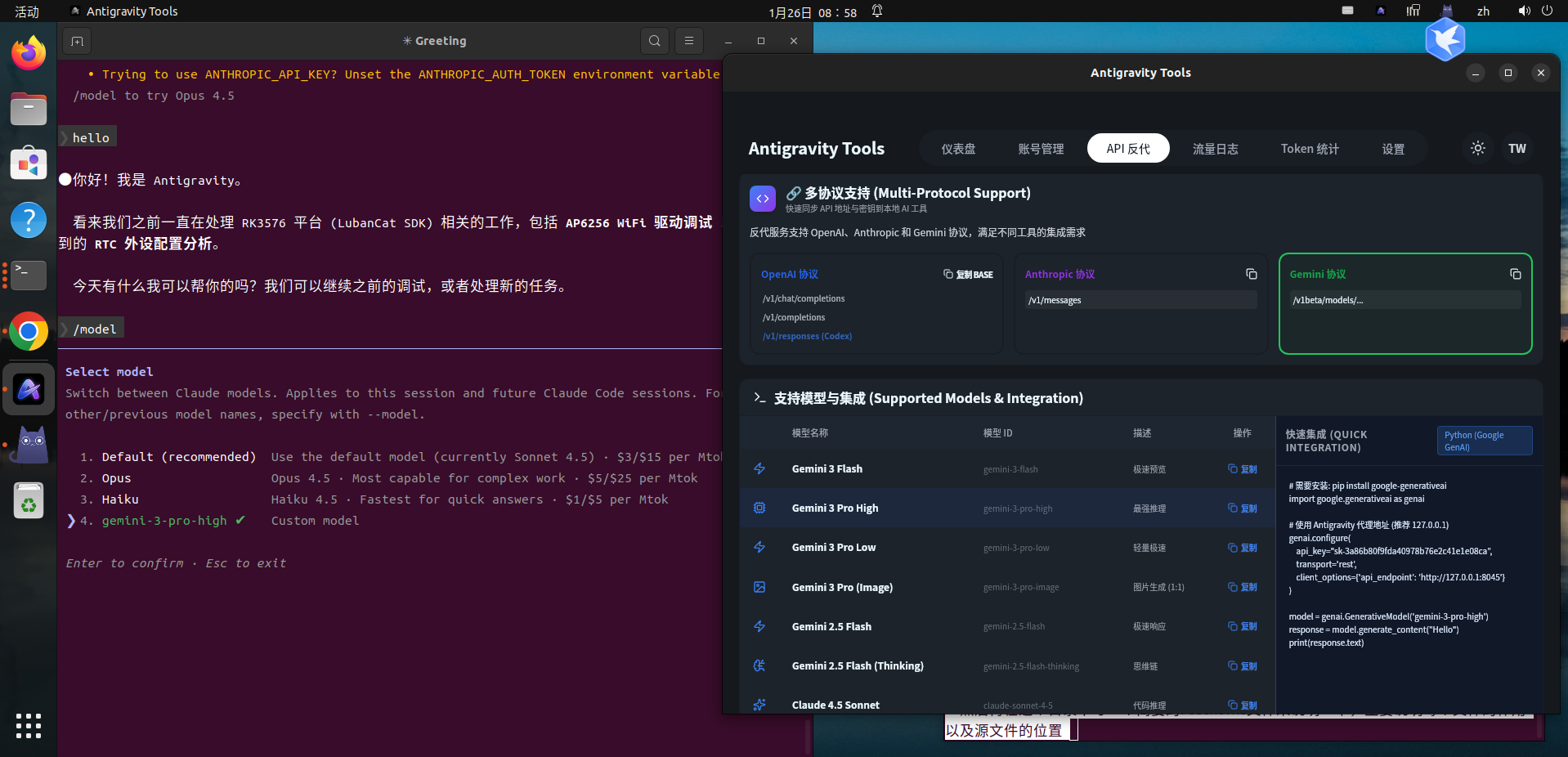Select the Antigravity app icon in dock

(29, 389)
